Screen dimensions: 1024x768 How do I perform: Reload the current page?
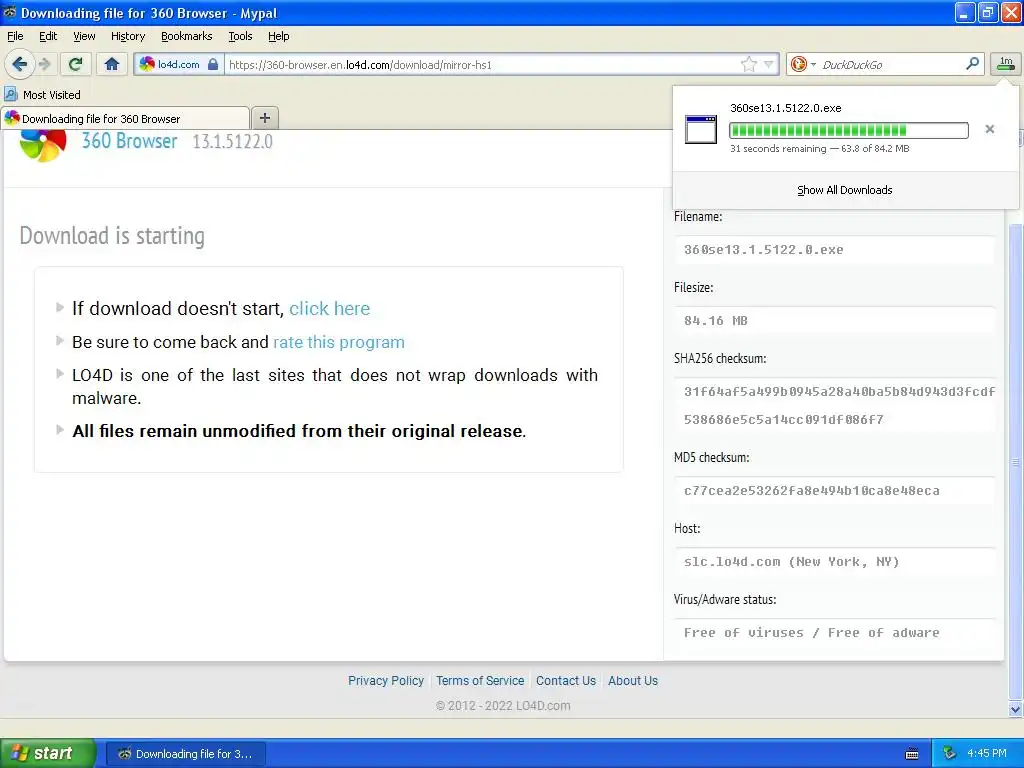(x=76, y=64)
